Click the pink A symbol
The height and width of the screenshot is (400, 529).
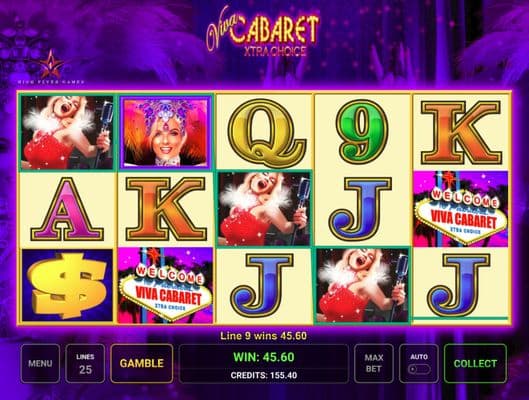[x=67, y=209]
